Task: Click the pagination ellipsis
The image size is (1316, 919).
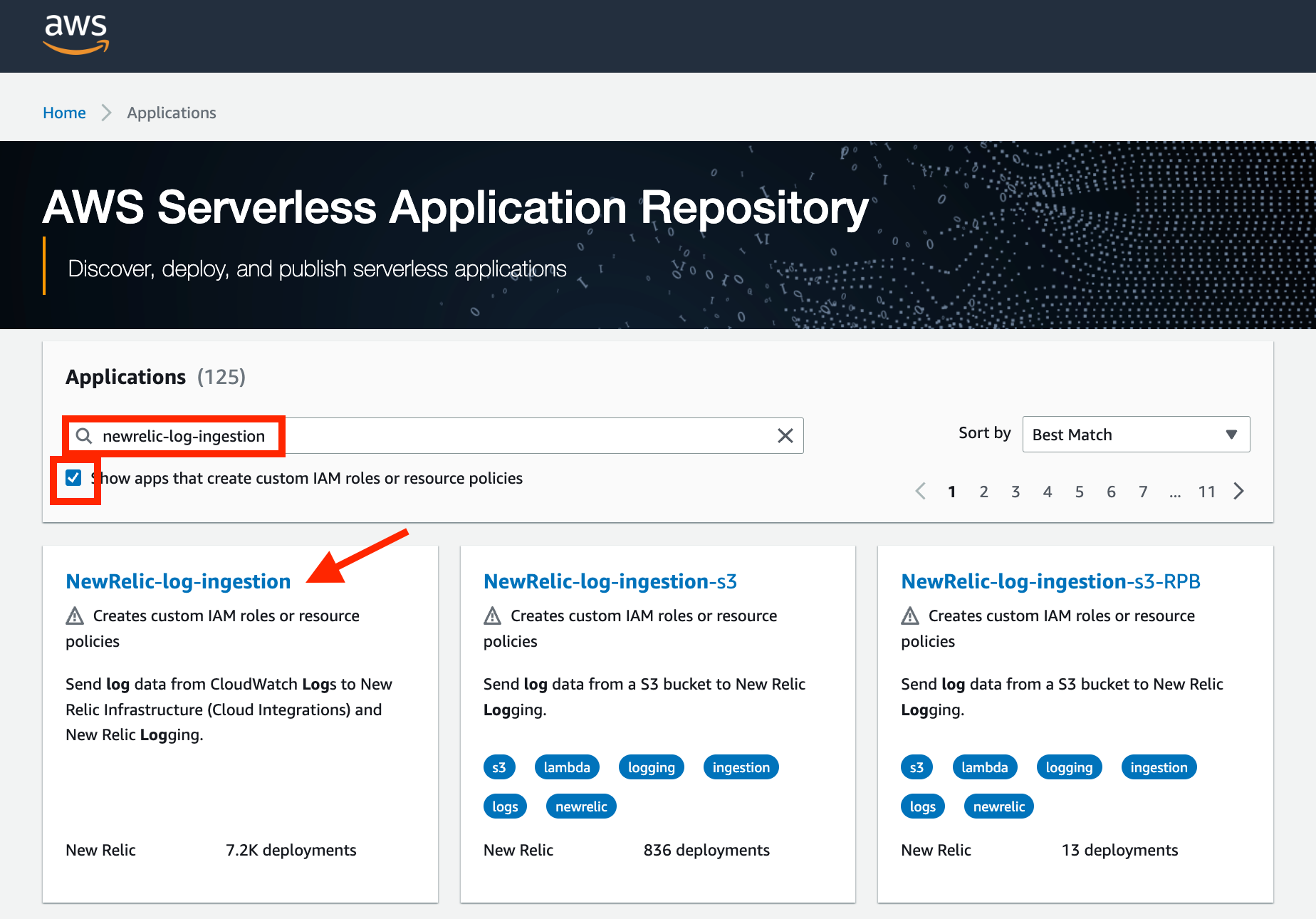Action: pos(1175,491)
